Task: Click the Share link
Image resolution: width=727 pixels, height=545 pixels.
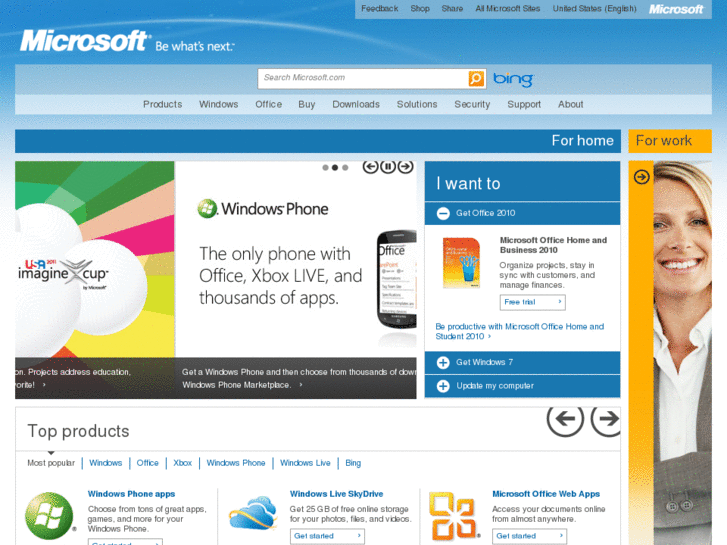Action: point(453,9)
